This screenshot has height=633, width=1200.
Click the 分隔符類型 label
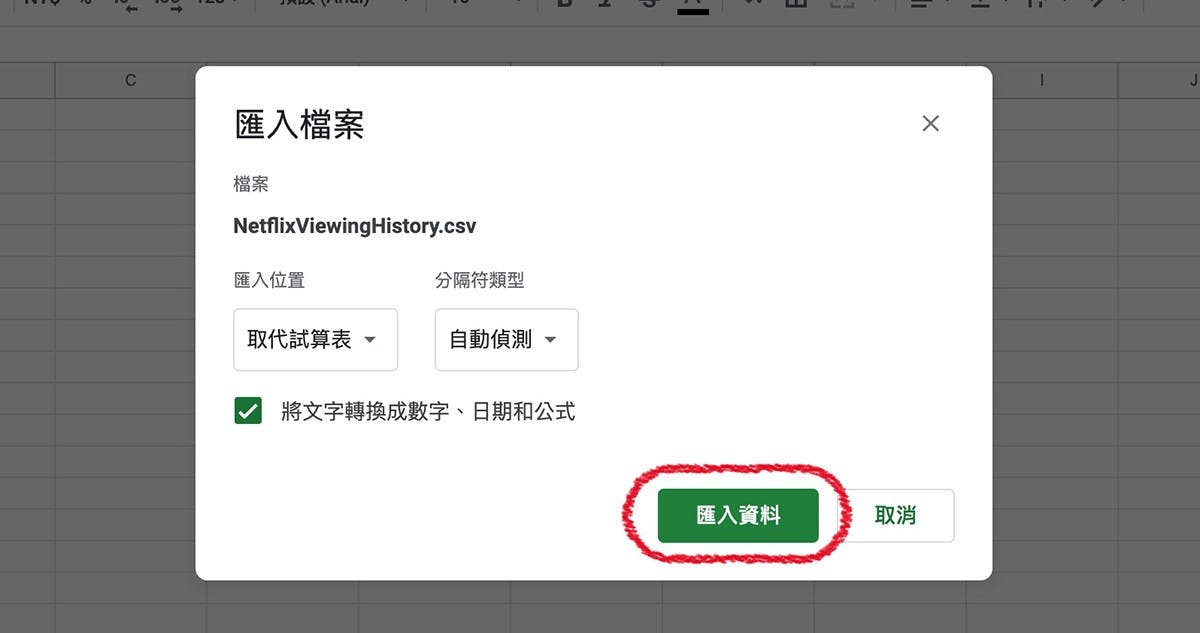[x=479, y=280]
